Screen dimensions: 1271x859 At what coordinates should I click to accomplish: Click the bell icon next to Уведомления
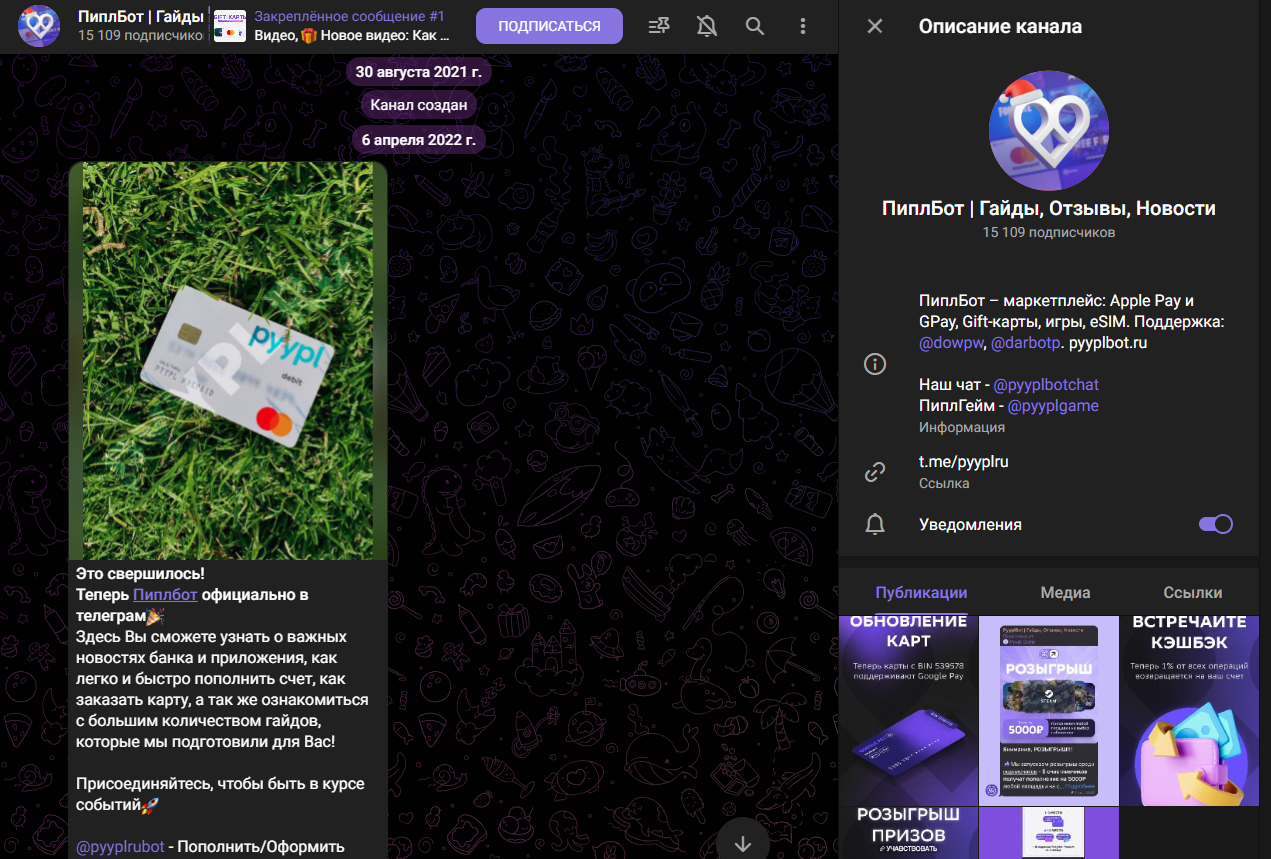pos(875,524)
